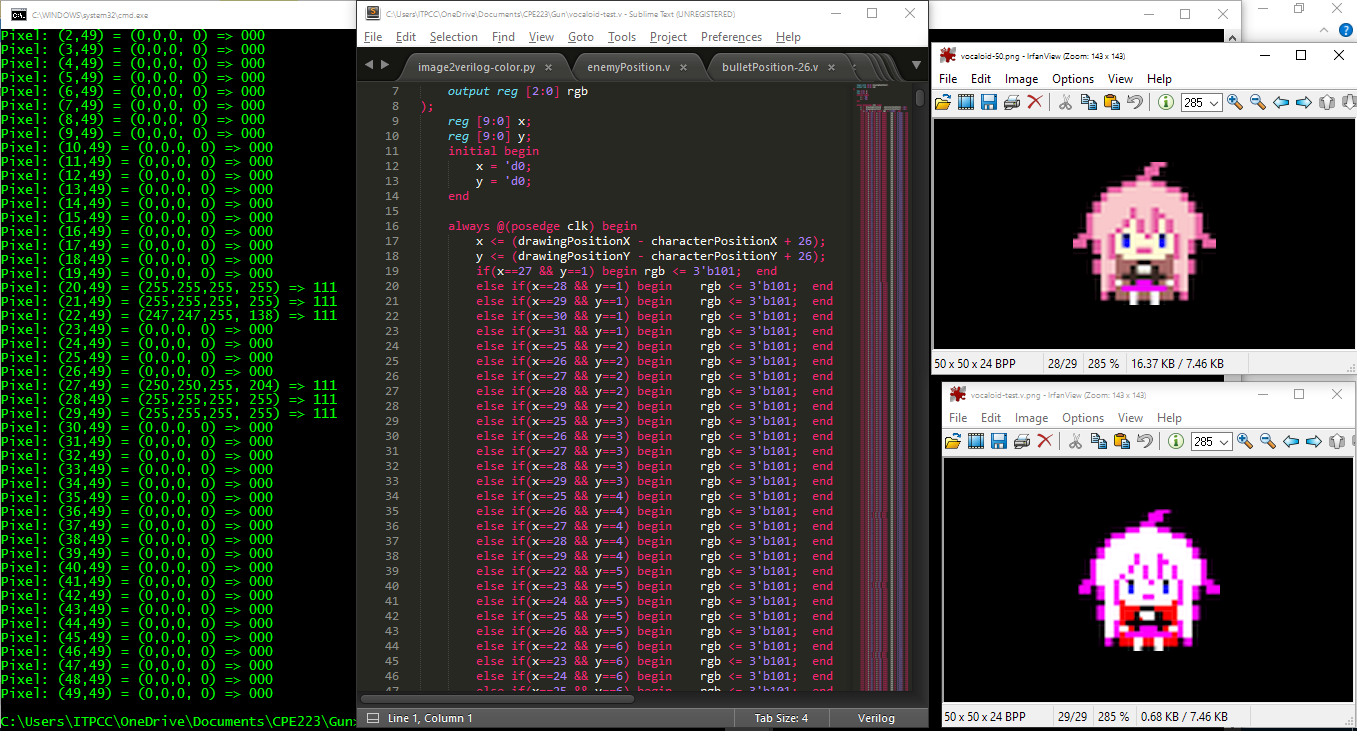
Task: Click green Info icon in vocaloid-test.v.png window
Action: (1176, 441)
